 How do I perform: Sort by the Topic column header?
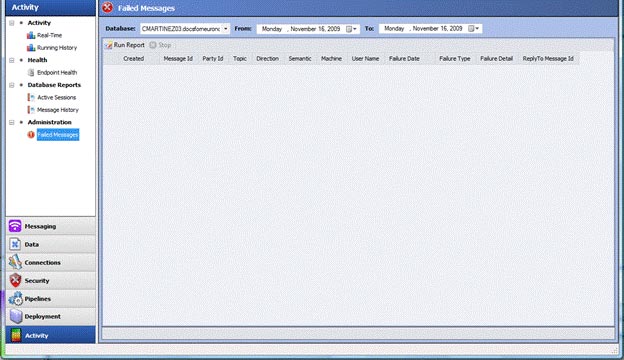click(x=240, y=58)
